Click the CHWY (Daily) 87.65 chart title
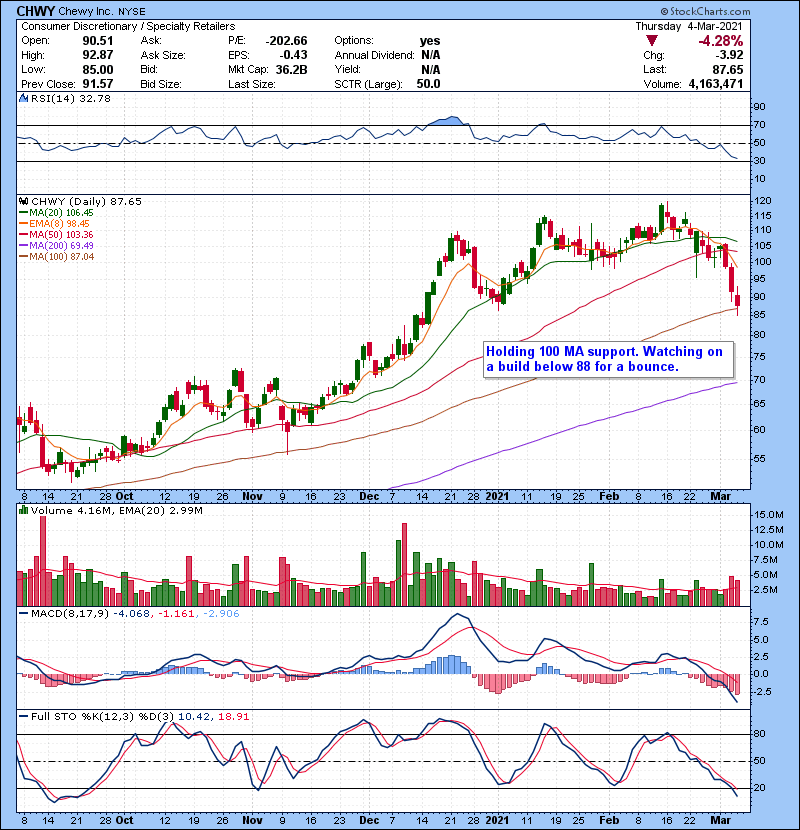The width and height of the screenshot is (800, 830). [86, 201]
